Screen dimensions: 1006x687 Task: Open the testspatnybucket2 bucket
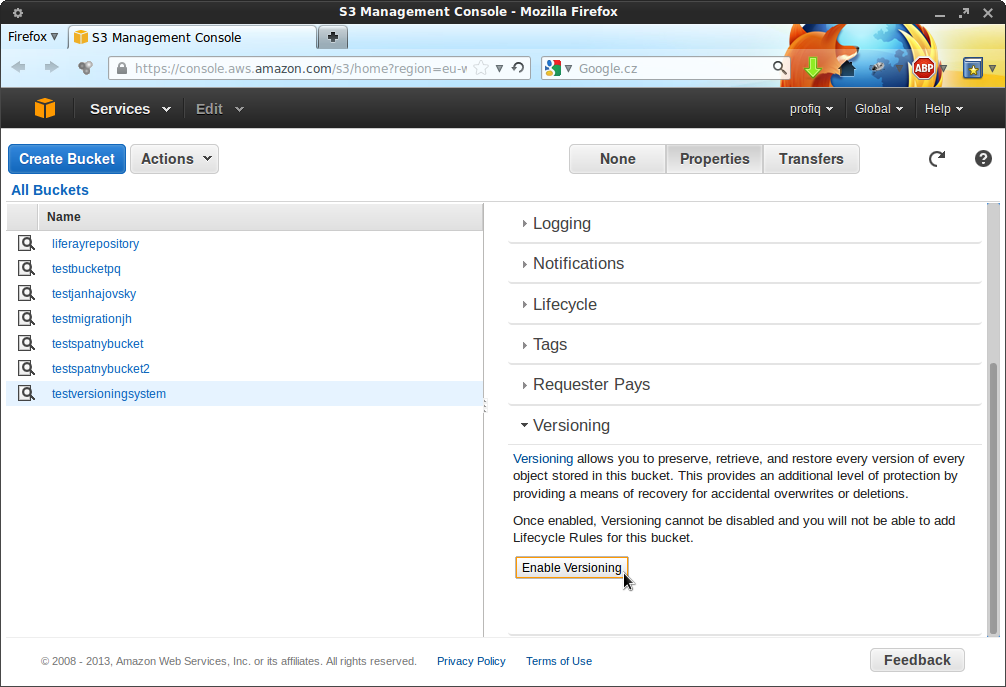tap(101, 369)
